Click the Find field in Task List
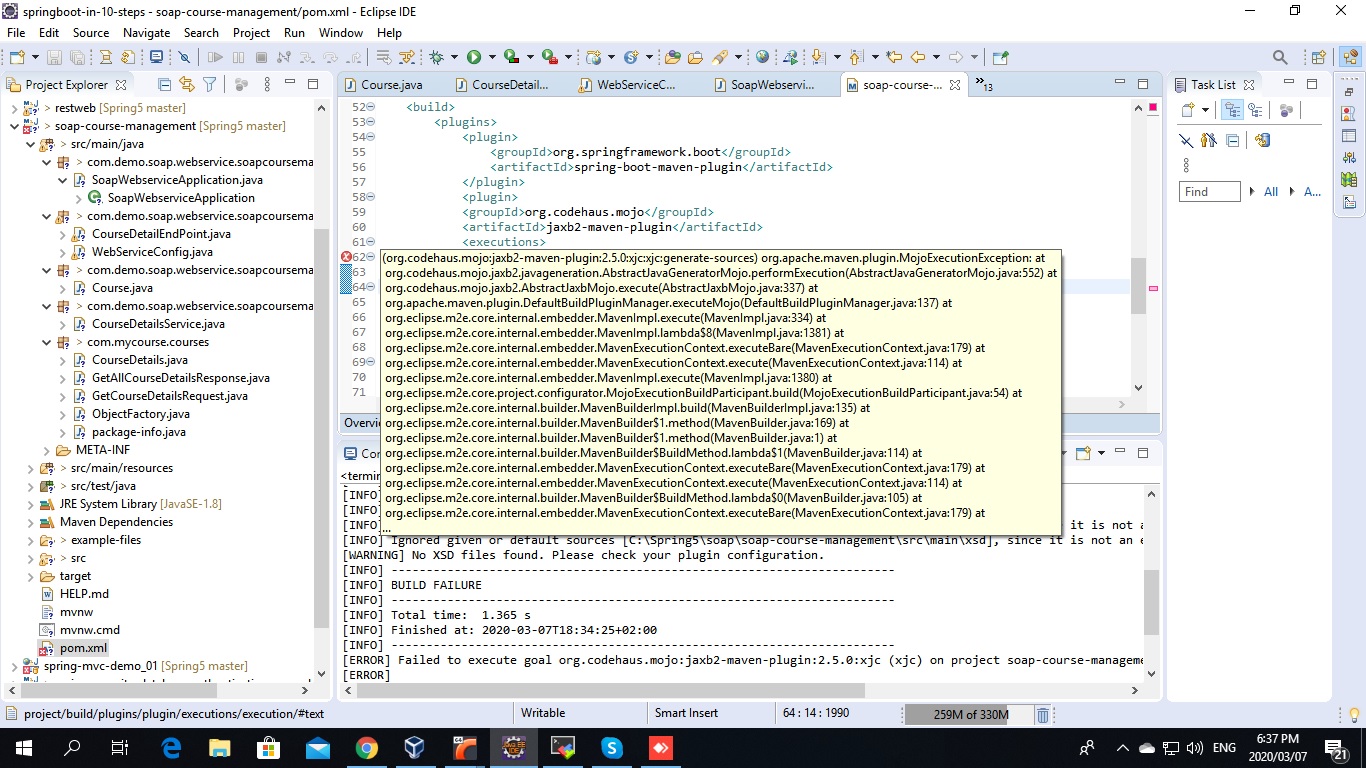This screenshot has width=1366, height=768. (1209, 192)
